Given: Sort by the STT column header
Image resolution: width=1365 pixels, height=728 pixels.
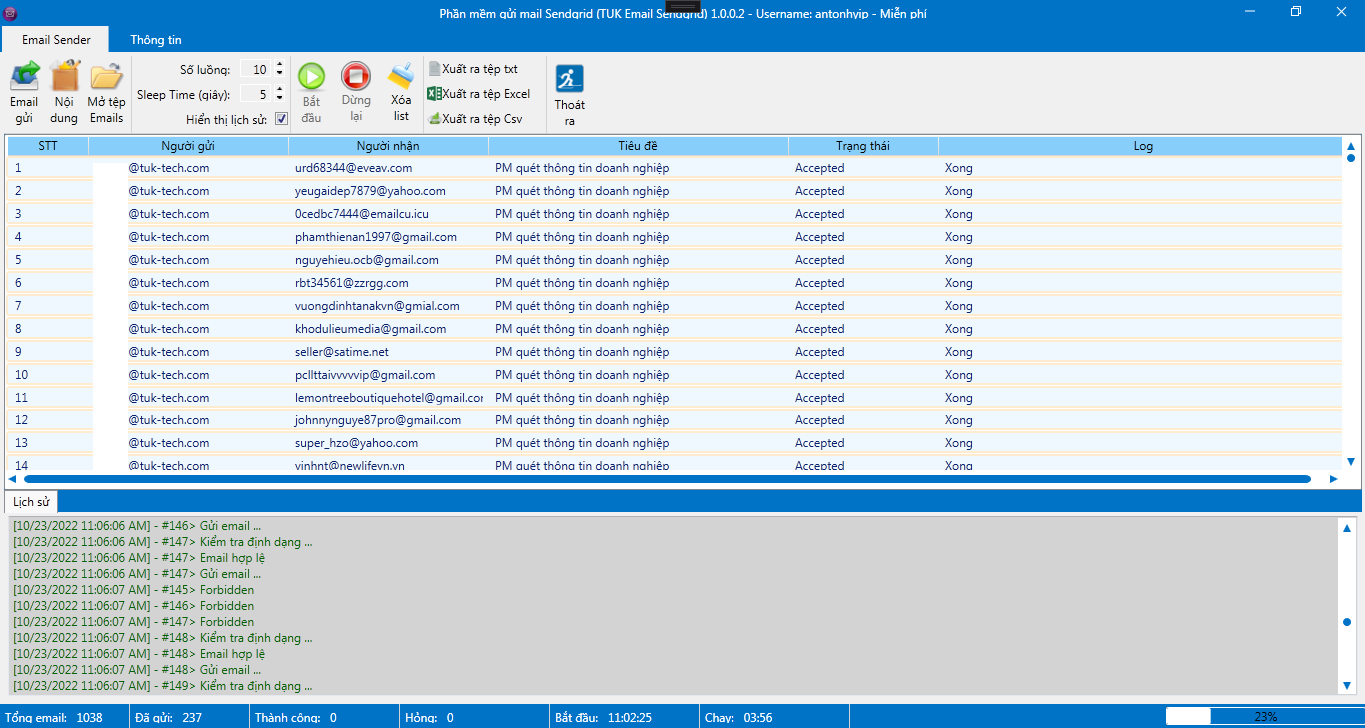Looking at the screenshot, I should (x=48, y=146).
